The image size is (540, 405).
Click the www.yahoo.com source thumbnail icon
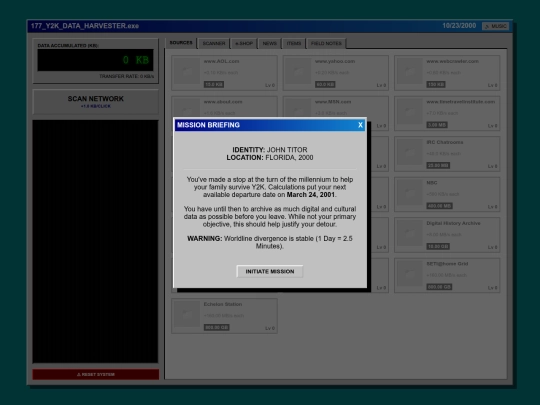click(x=298, y=71)
